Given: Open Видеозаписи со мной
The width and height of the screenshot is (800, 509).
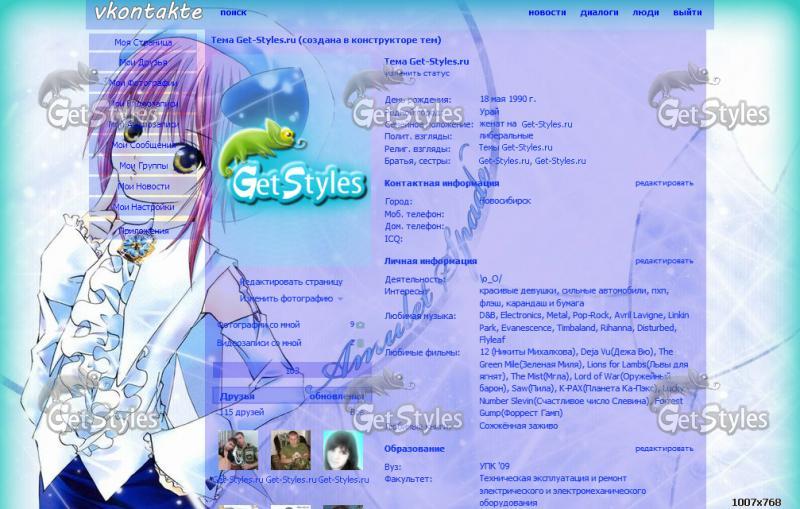Looking at the screenshot, I should pyautogui.click(x=259, y=343).
